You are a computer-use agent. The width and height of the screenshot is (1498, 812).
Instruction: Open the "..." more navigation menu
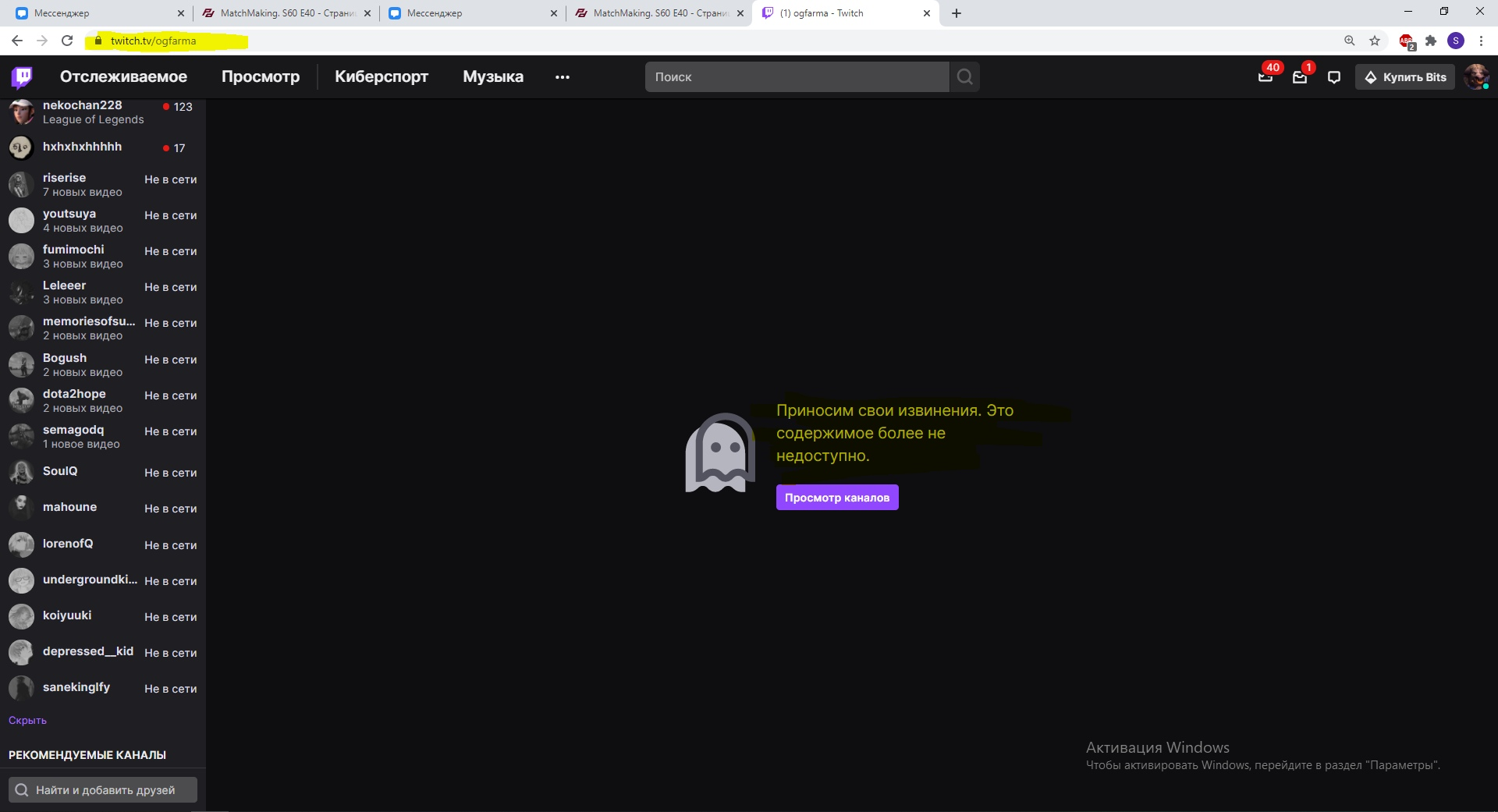(563, 76)
